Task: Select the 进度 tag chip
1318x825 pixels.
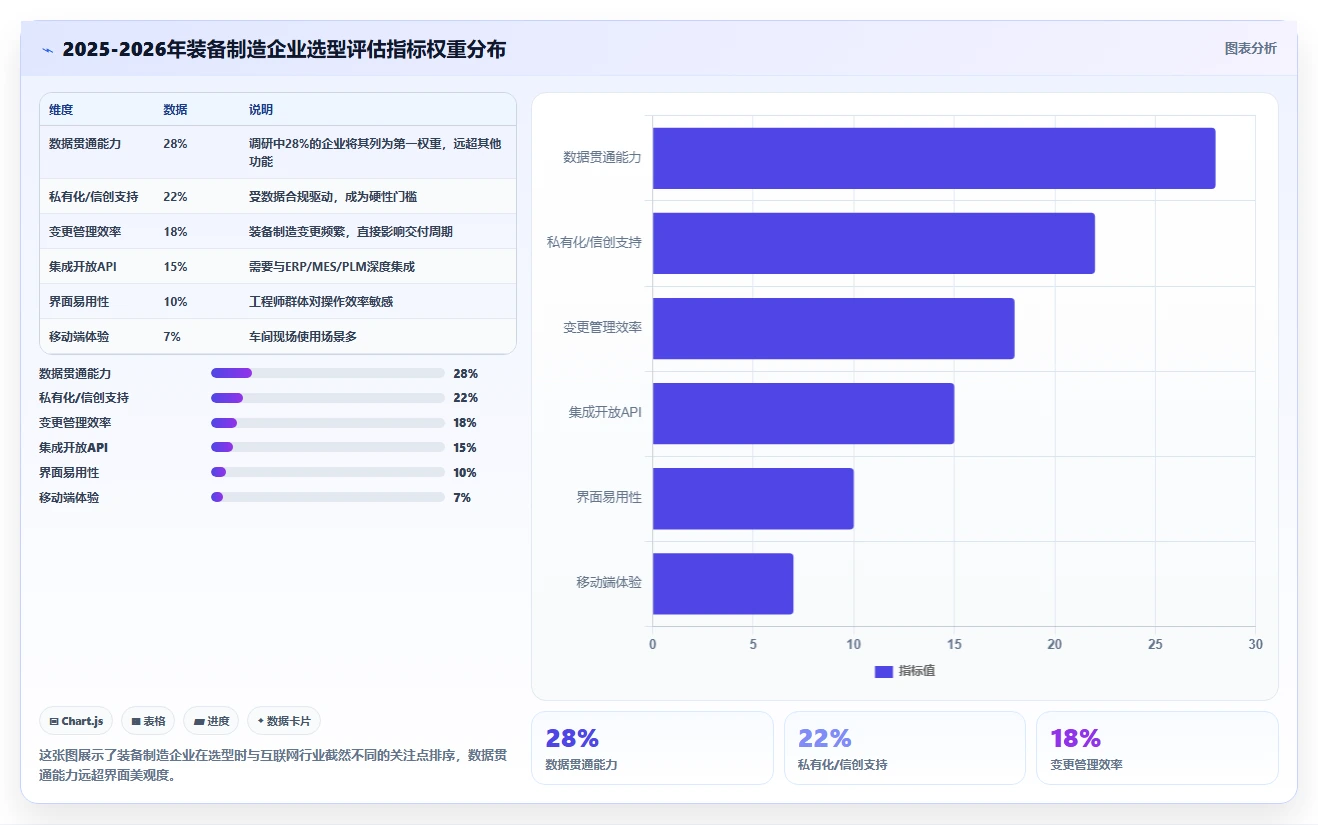Action: pos(211,721)
